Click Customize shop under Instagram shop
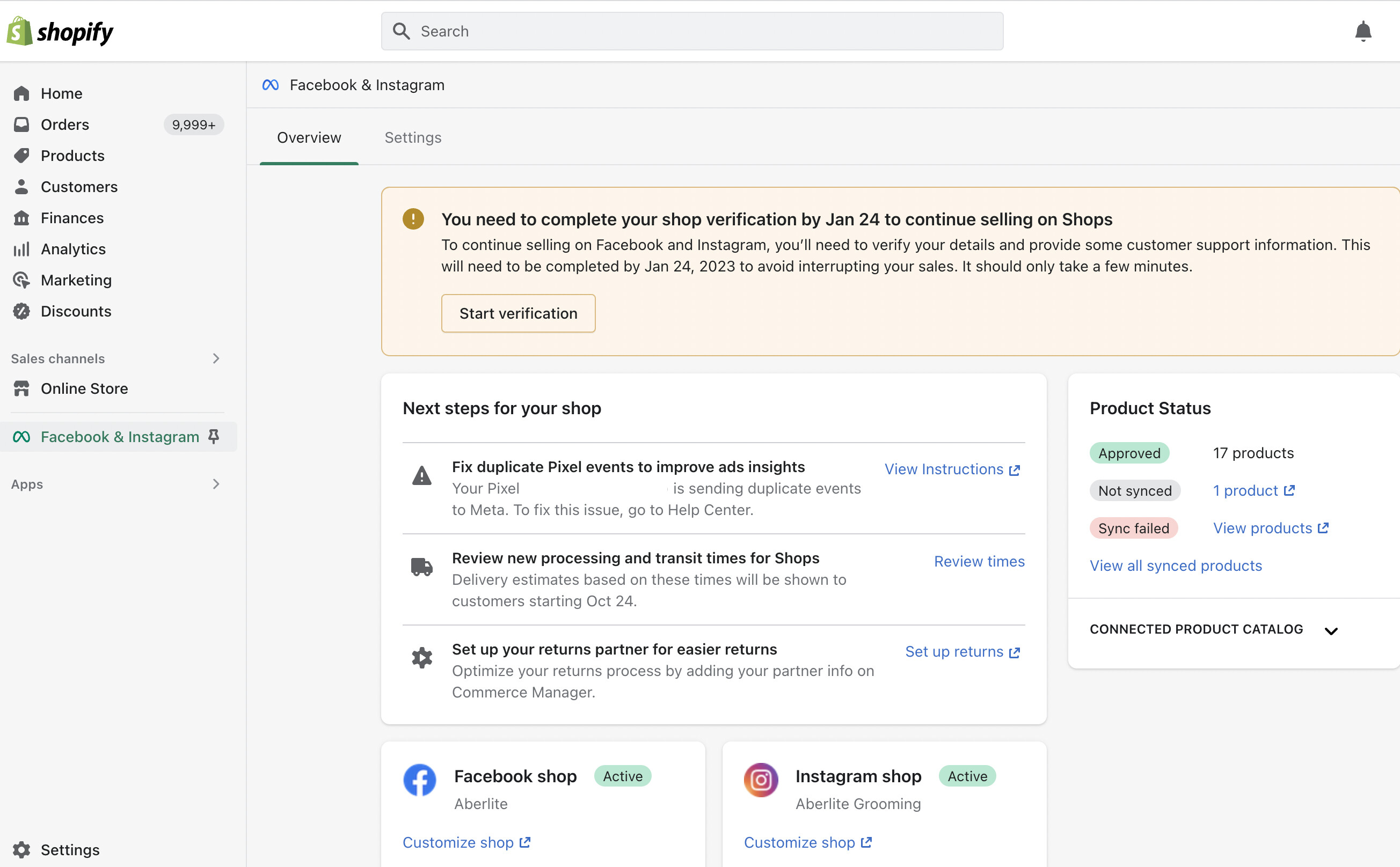 point(808,842)
